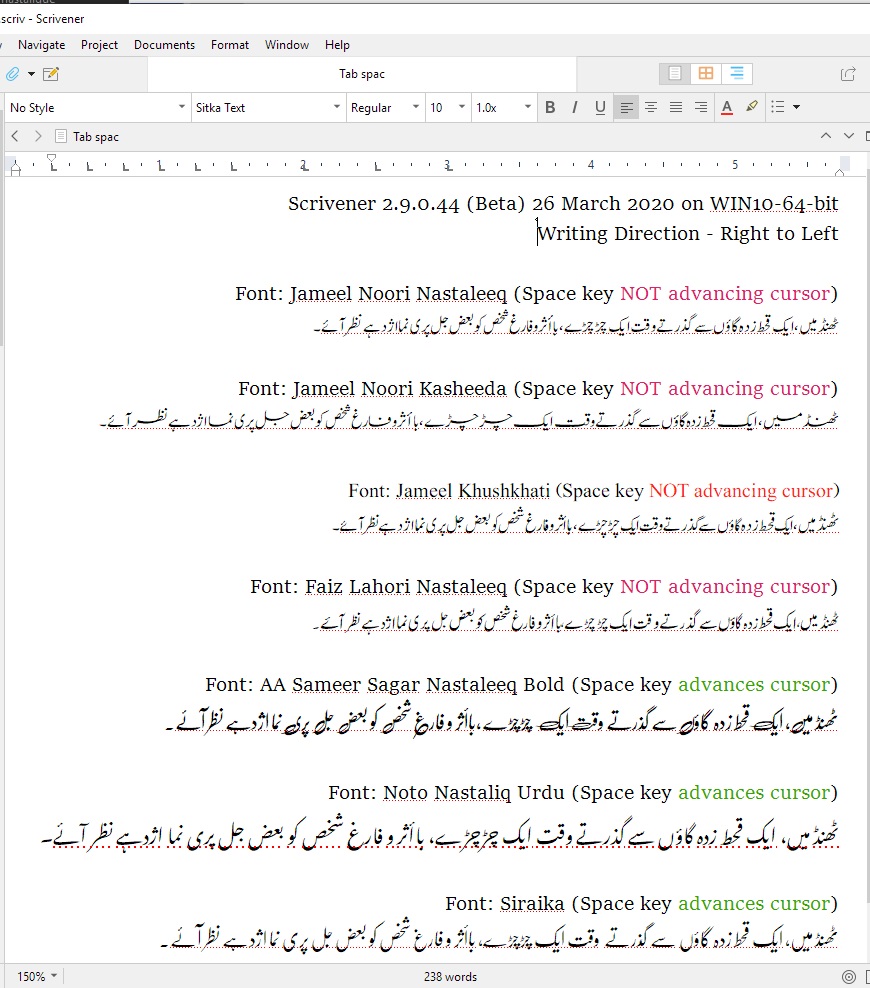The width and height of the screenshot is (870, 988).
Task: Click the Urdu sample text under Jameel Noori Kasheeda
Action: tap(469, 420)
